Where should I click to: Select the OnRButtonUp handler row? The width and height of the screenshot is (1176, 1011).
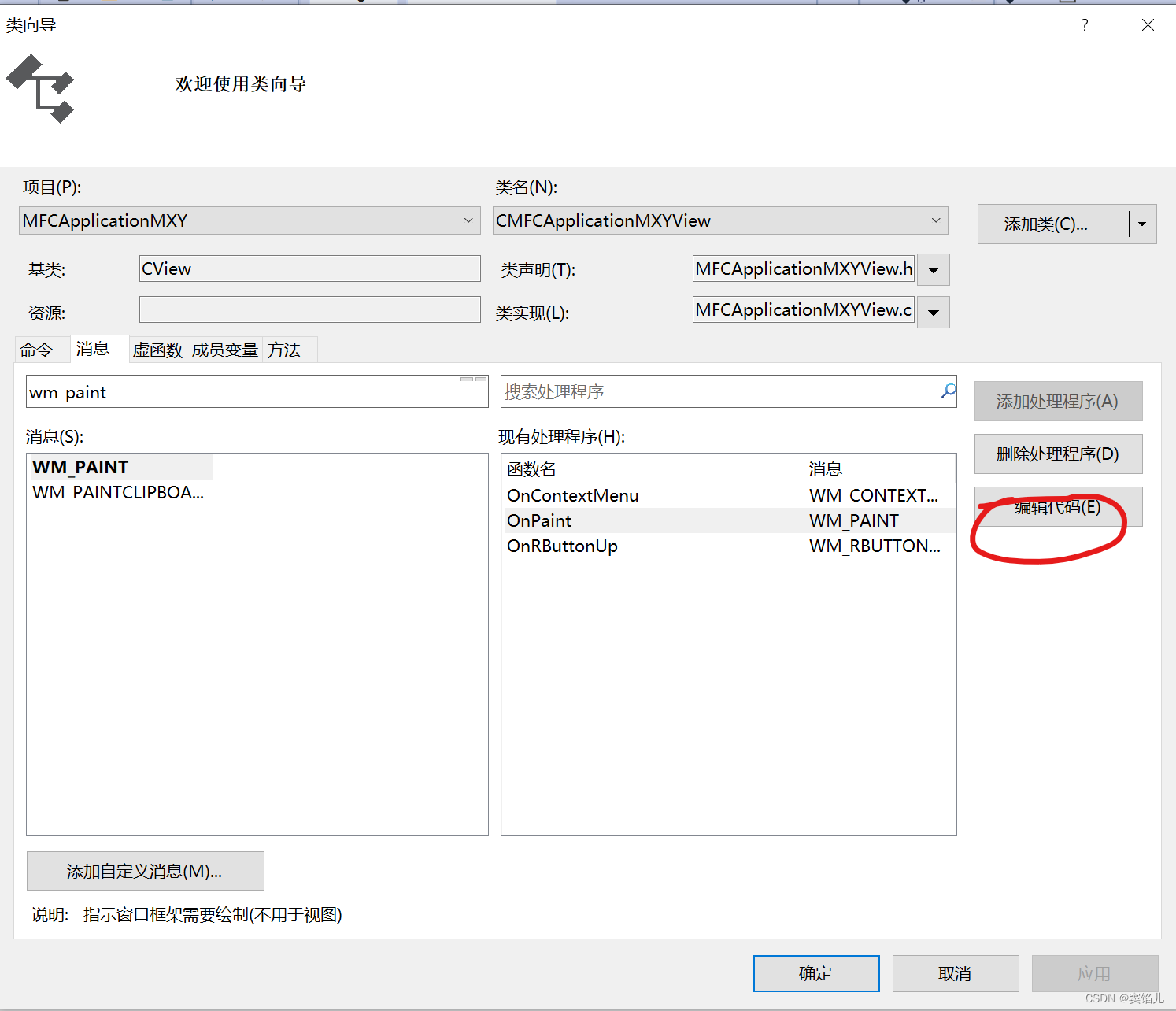click(x=562, y=546)
